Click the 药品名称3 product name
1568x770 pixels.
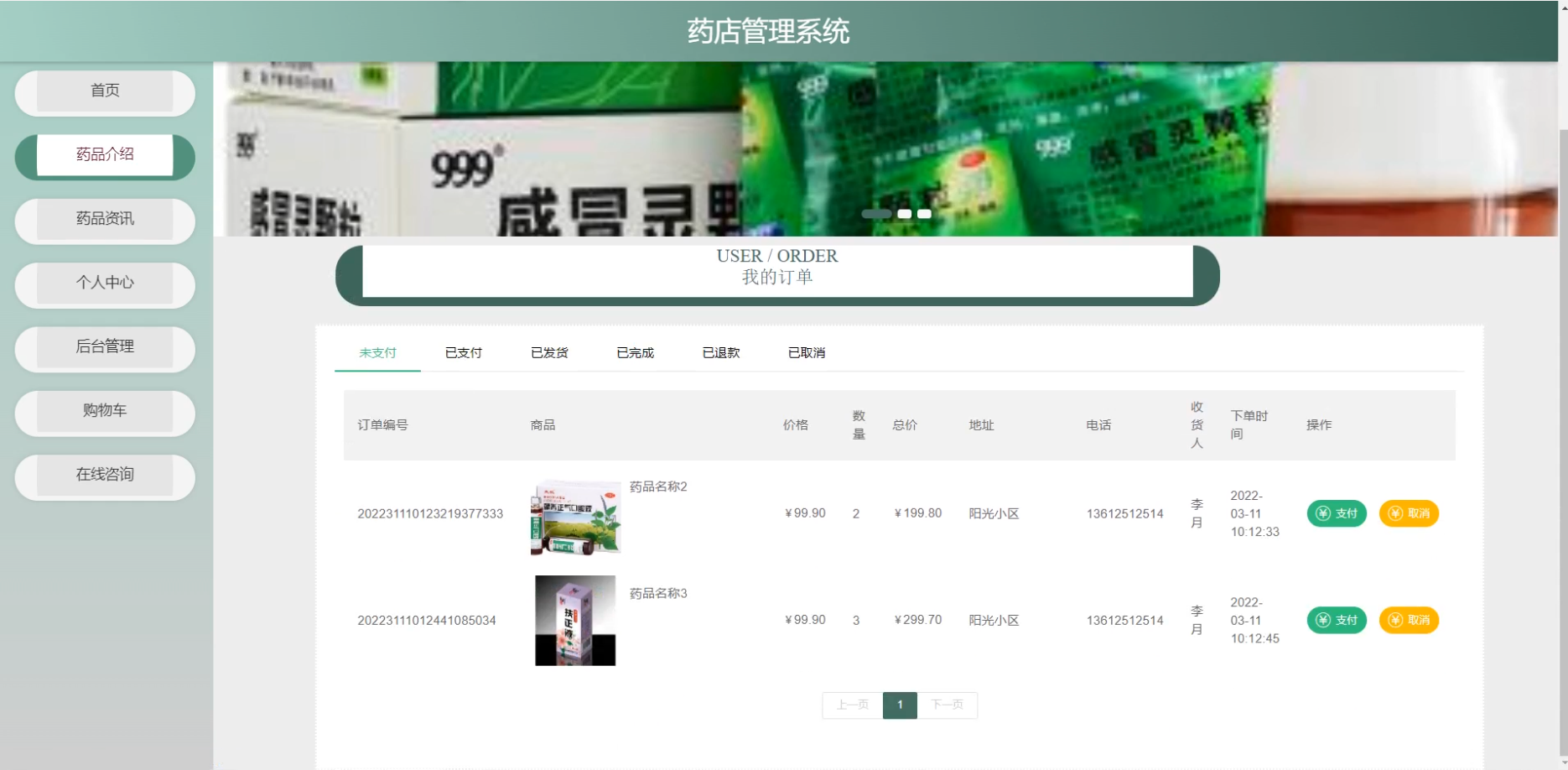pyautogui.click(x=658, y=594)
